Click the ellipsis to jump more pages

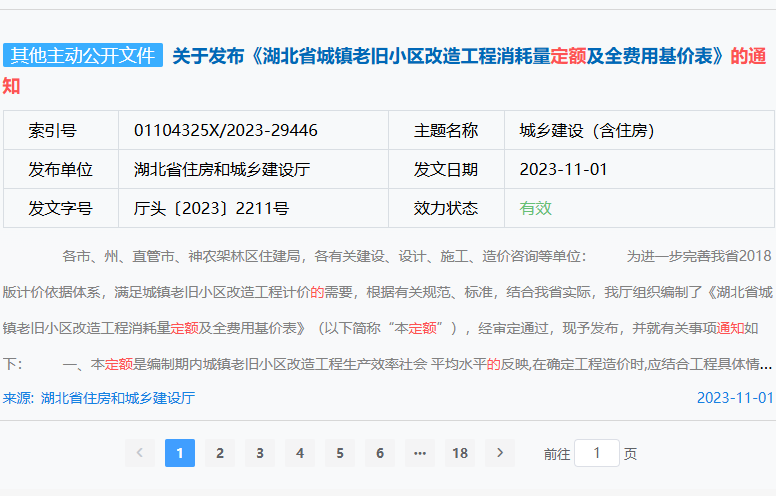coord(420,453)
